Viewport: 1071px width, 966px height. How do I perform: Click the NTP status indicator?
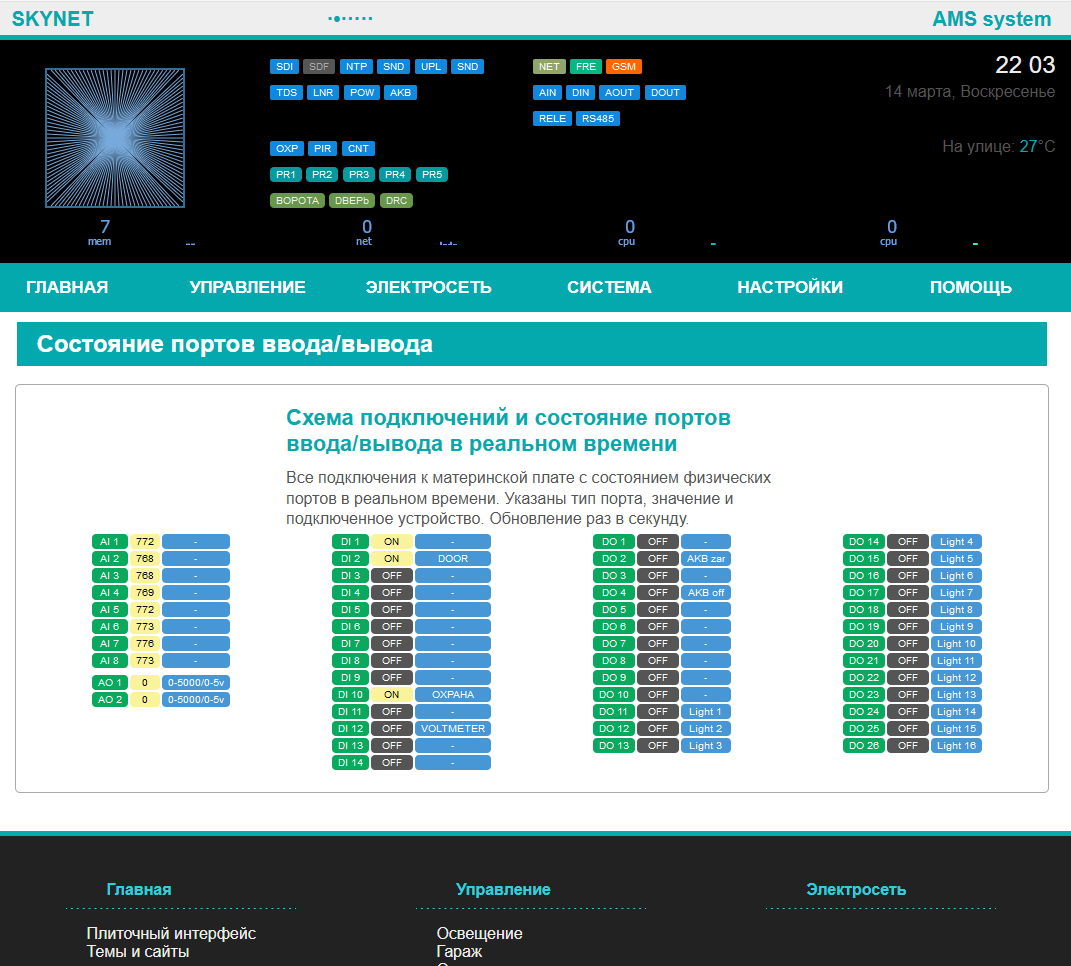(x=356, y=67)
